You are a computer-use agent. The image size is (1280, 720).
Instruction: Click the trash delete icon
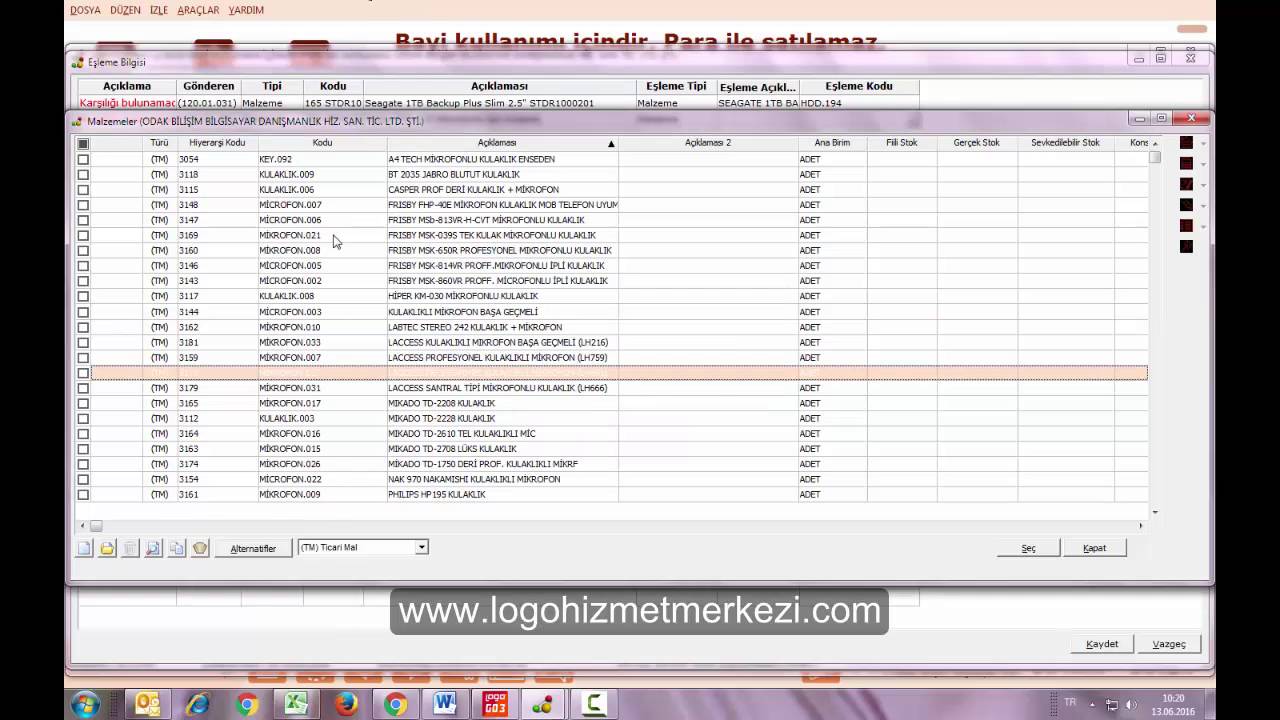click(x=130, y=548)
